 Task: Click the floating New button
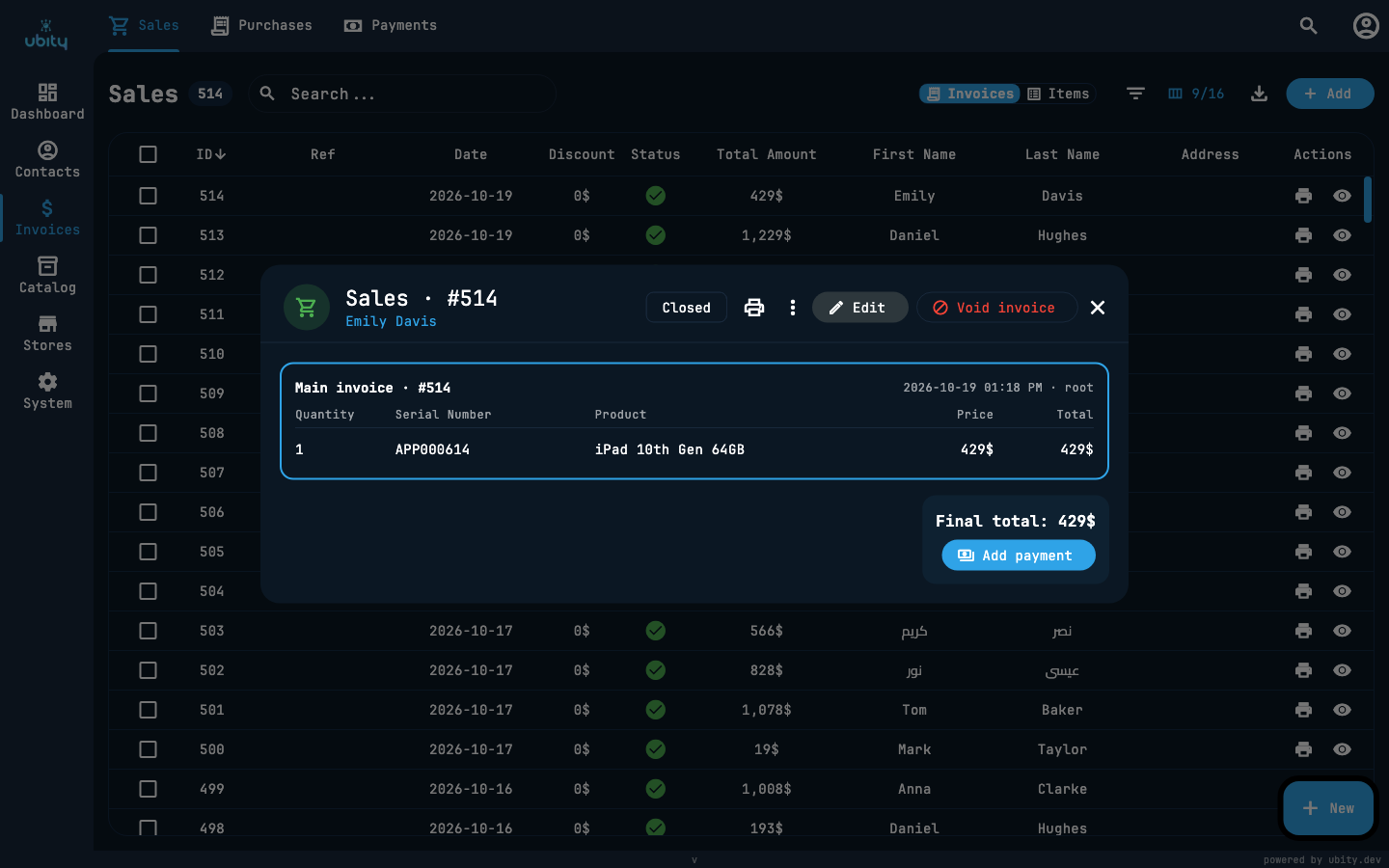pos(1327,808)
